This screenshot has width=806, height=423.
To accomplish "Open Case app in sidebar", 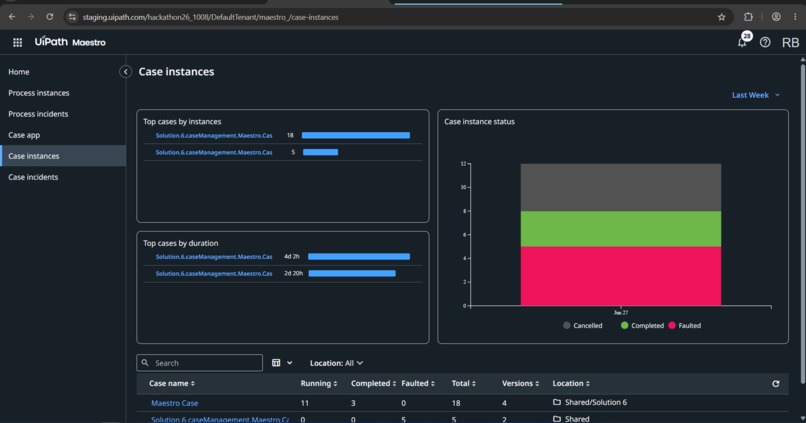I will [x=63, y=135].
